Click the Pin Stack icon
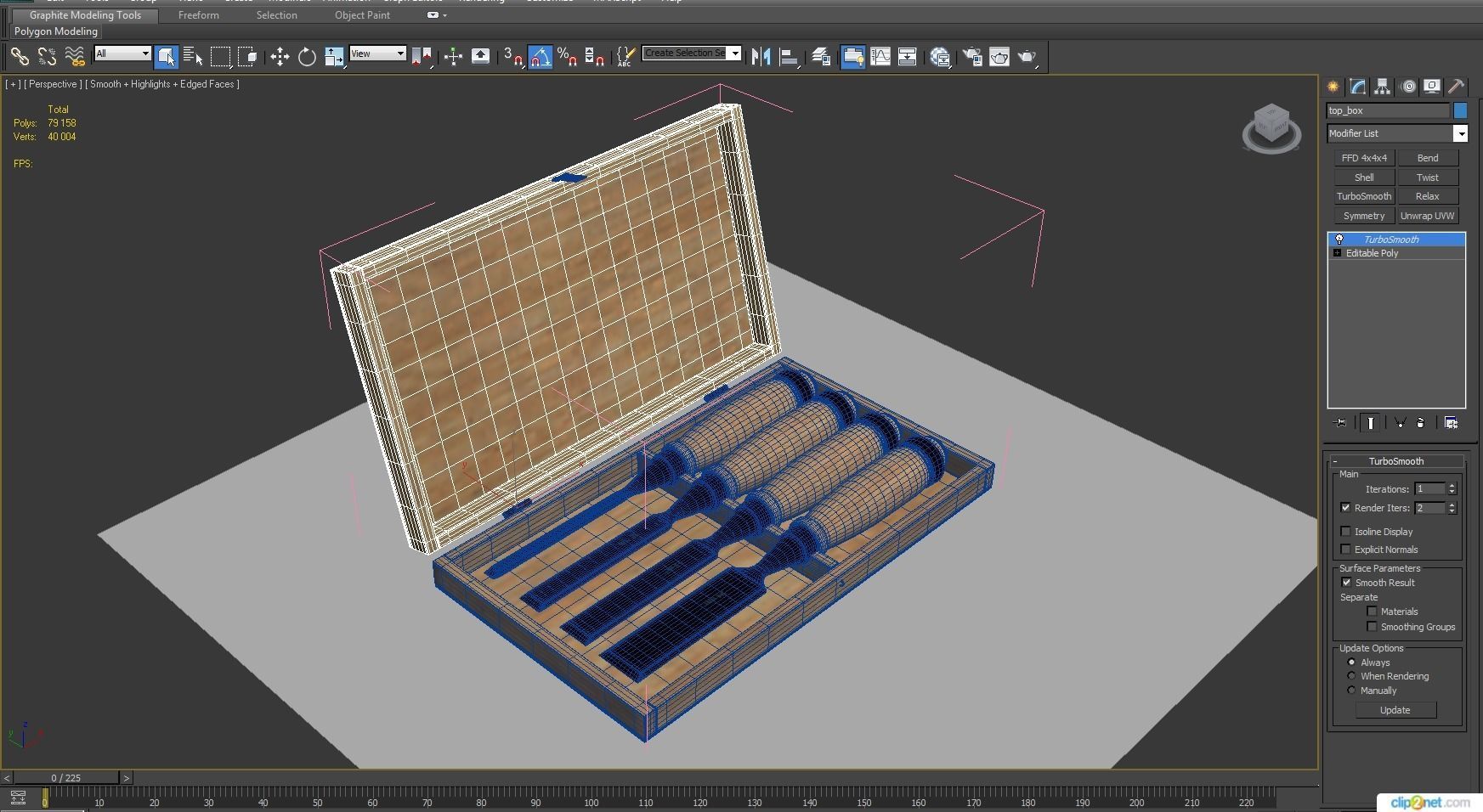The width and height of the screenshot is (1483, 812). (1340, 422)
